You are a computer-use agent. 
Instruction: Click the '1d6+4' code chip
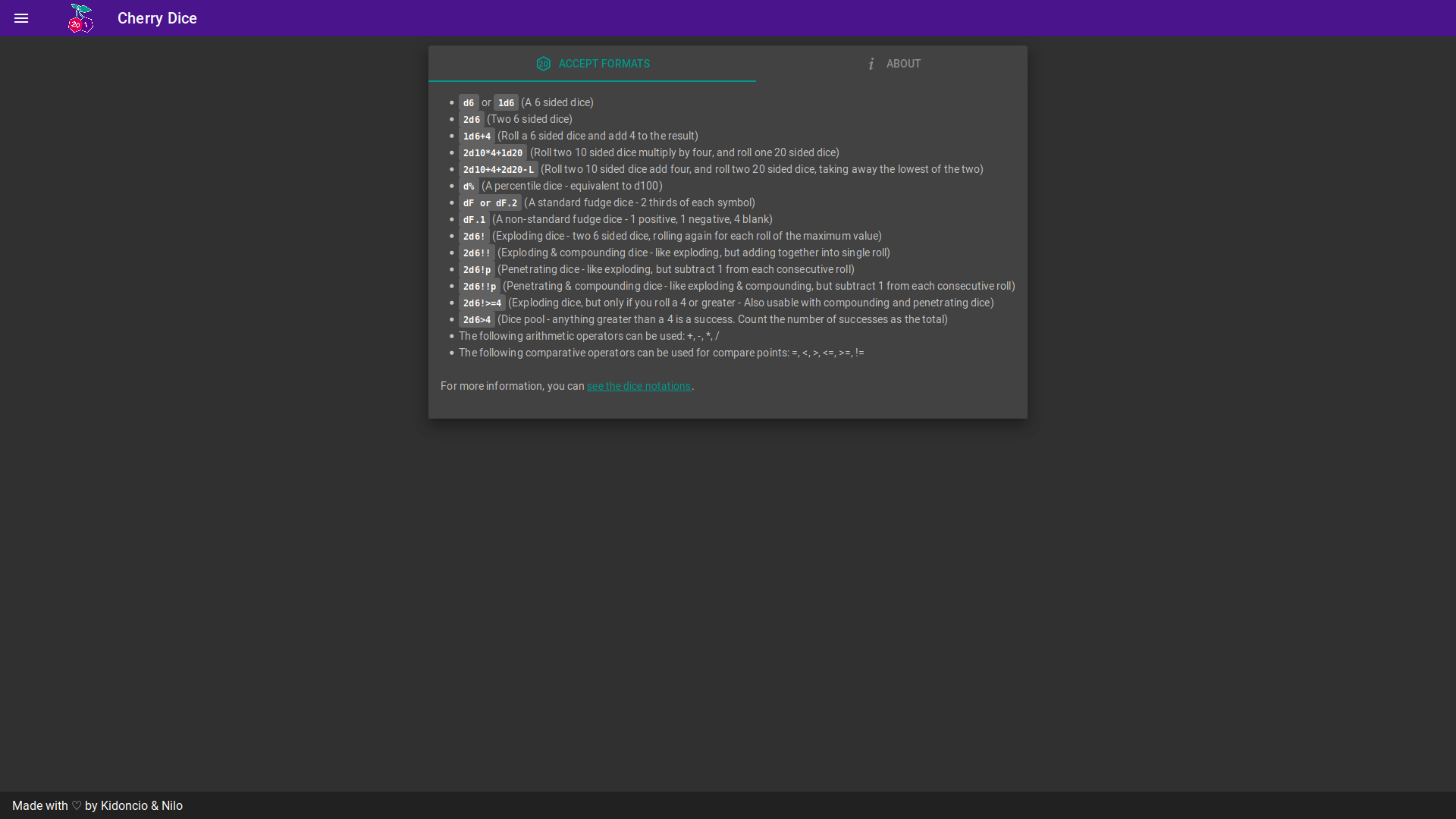click(x=477, y=136)
